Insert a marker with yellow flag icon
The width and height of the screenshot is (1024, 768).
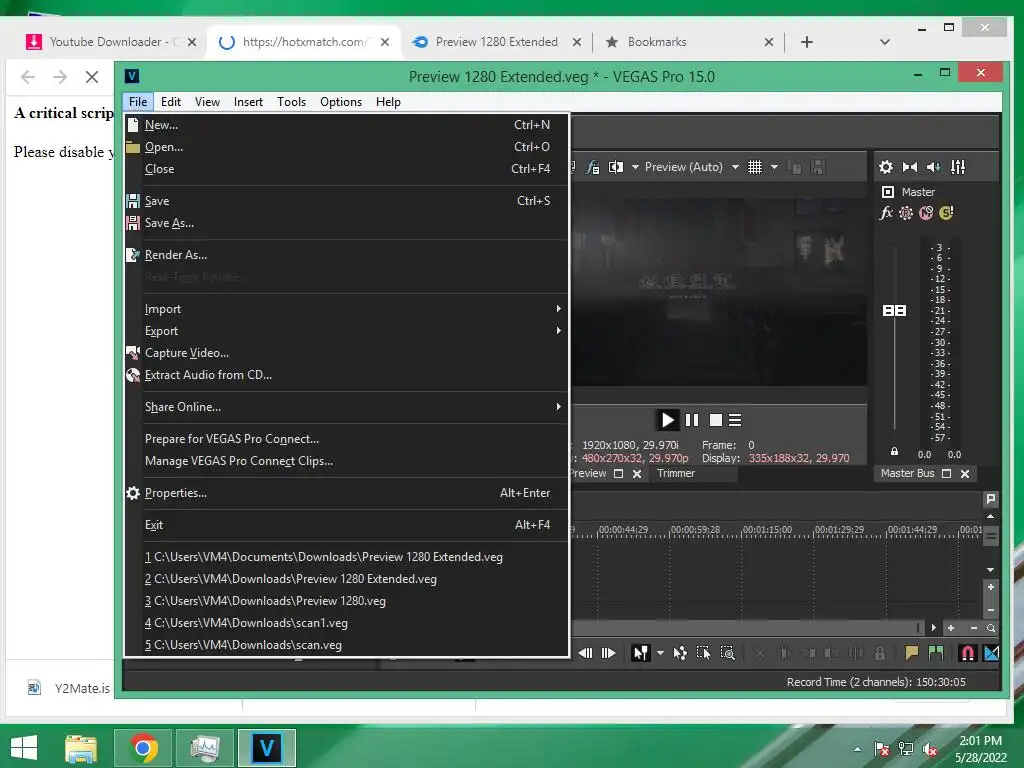[912, 653]
